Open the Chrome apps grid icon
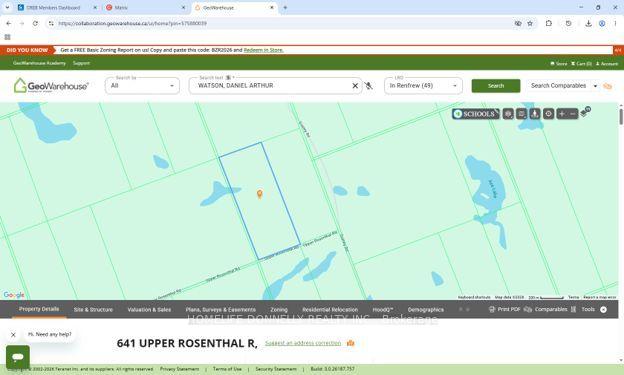The image size is (624, 375). (7, 37)
